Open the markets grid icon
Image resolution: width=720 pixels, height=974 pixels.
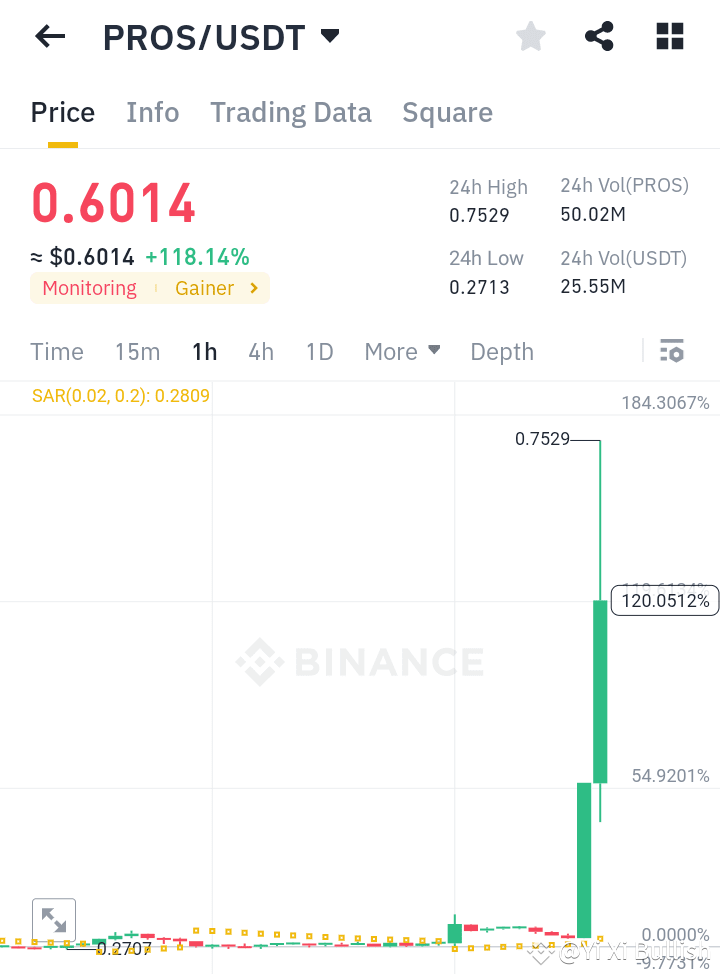click(668, 36)
